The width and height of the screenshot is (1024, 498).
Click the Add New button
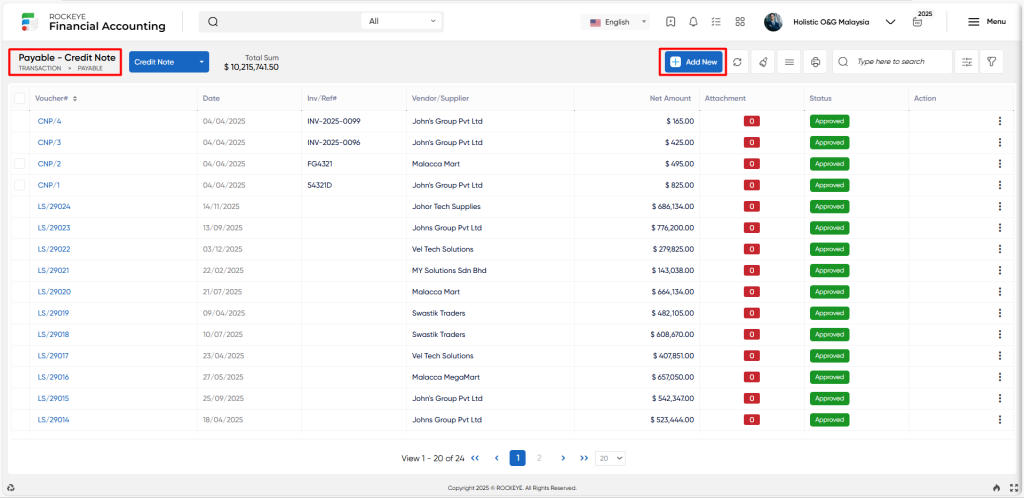[694, 62]
